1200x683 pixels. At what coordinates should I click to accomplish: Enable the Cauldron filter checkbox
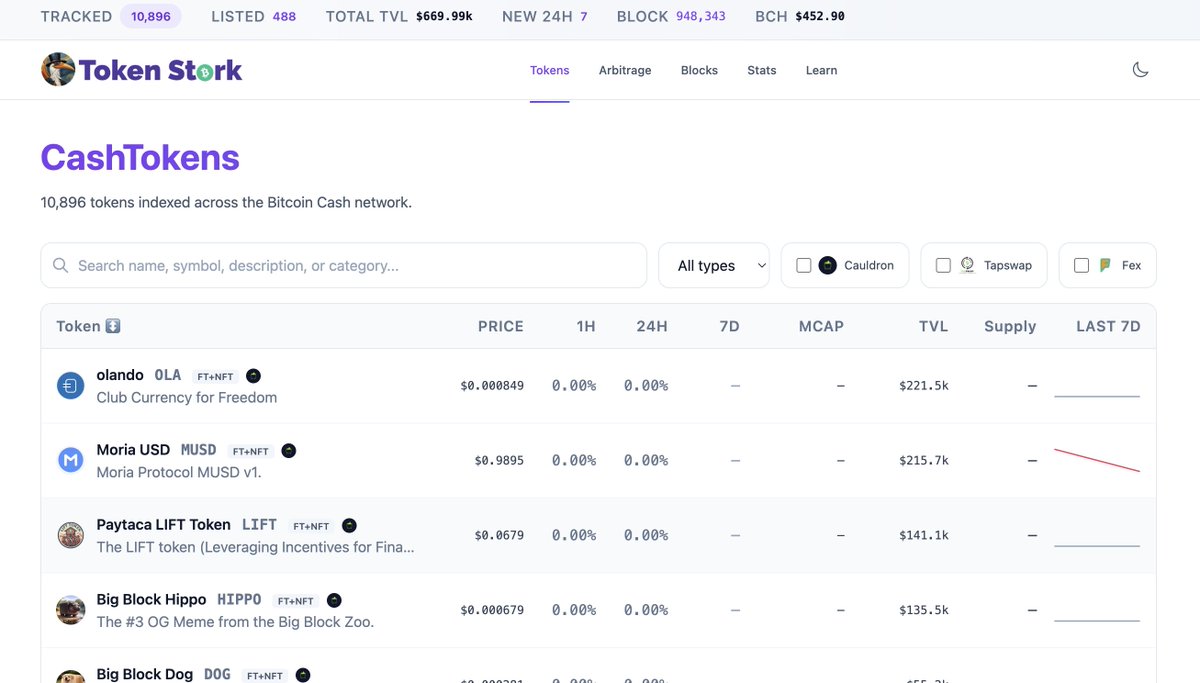point(803,265)
